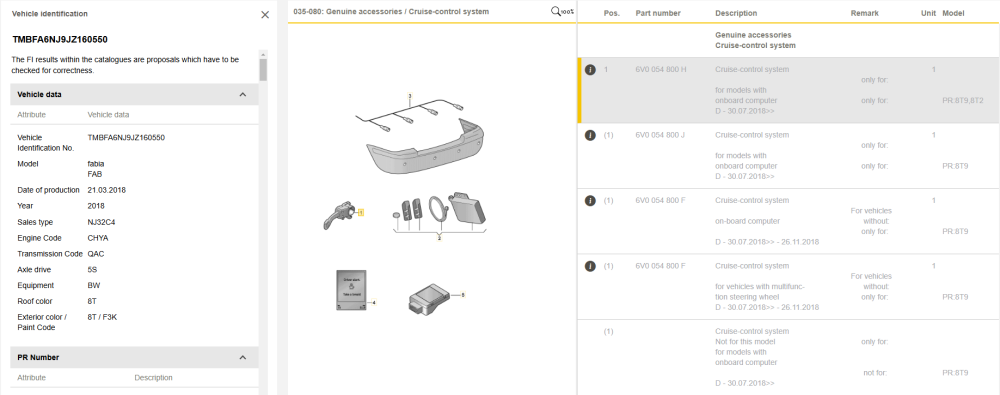This screenshot has width=1000, height=395.
Task: Click Sales type value NJ32C4
Action: click(101, 222)
